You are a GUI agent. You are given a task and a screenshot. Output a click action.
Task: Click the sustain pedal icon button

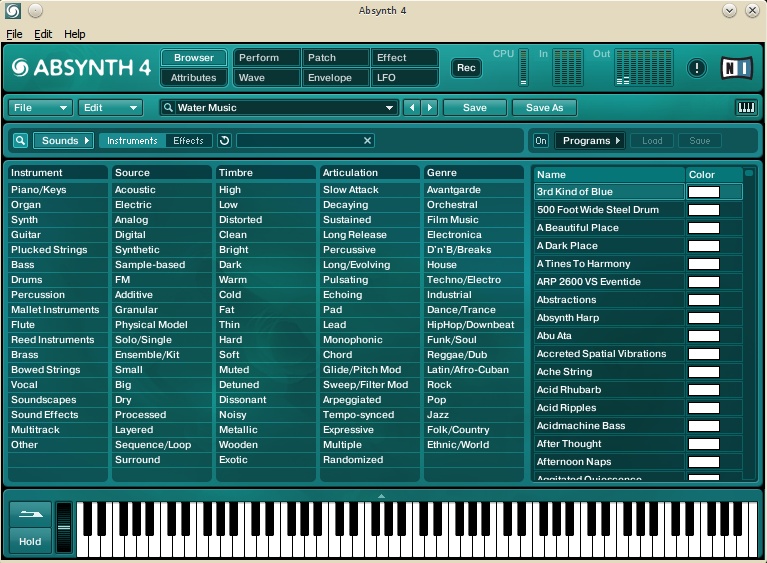[30, 514]
